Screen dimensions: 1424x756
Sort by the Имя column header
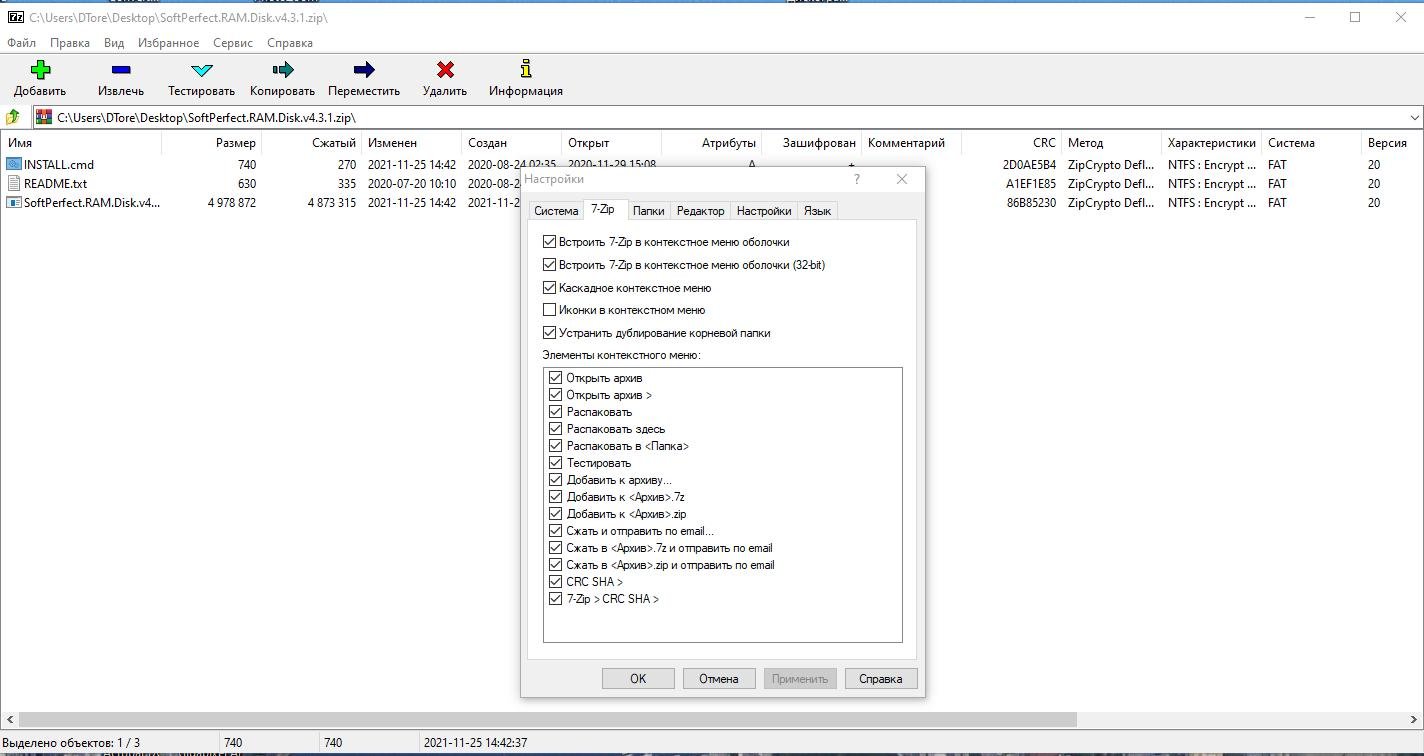click(x=80, y=143)
